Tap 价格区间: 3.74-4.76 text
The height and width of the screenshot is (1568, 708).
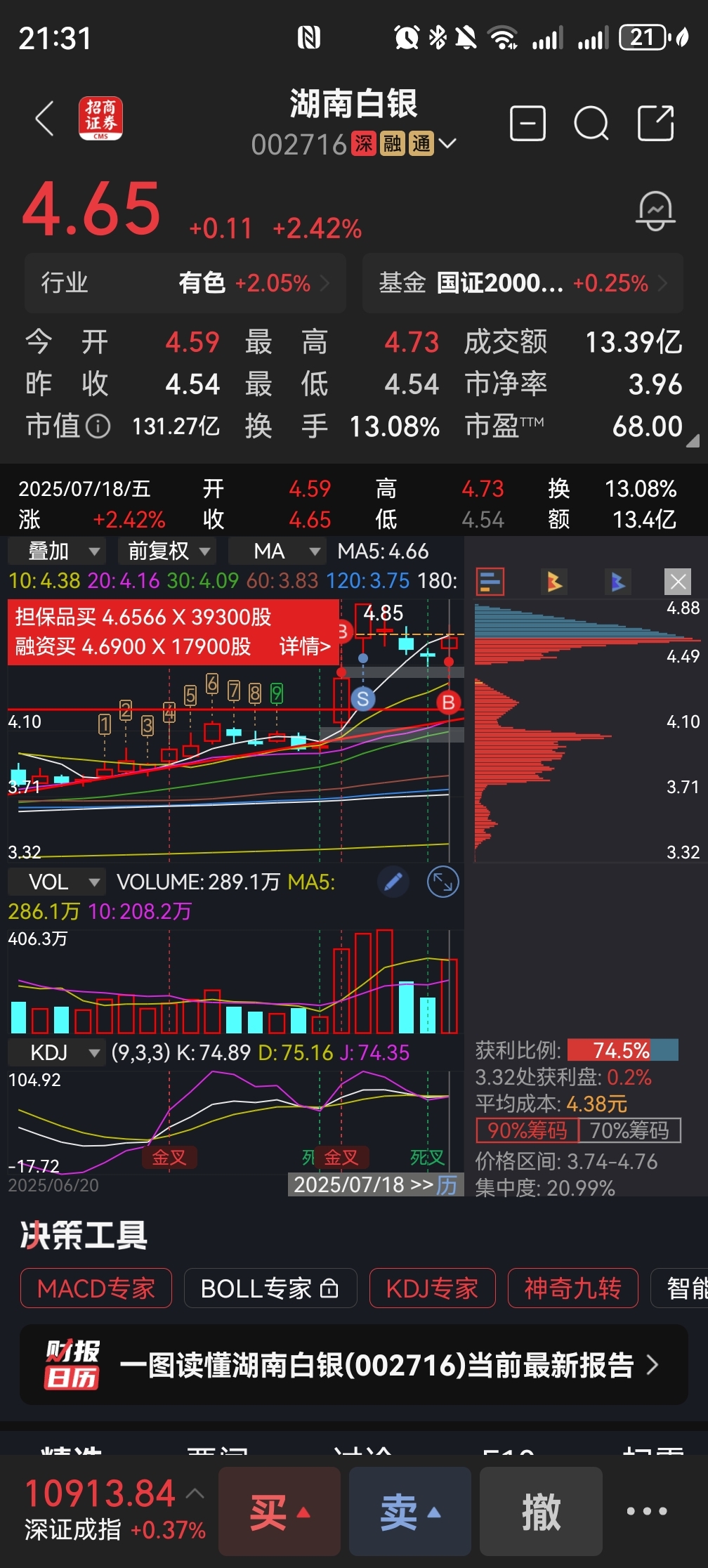tap(567, 1161)
